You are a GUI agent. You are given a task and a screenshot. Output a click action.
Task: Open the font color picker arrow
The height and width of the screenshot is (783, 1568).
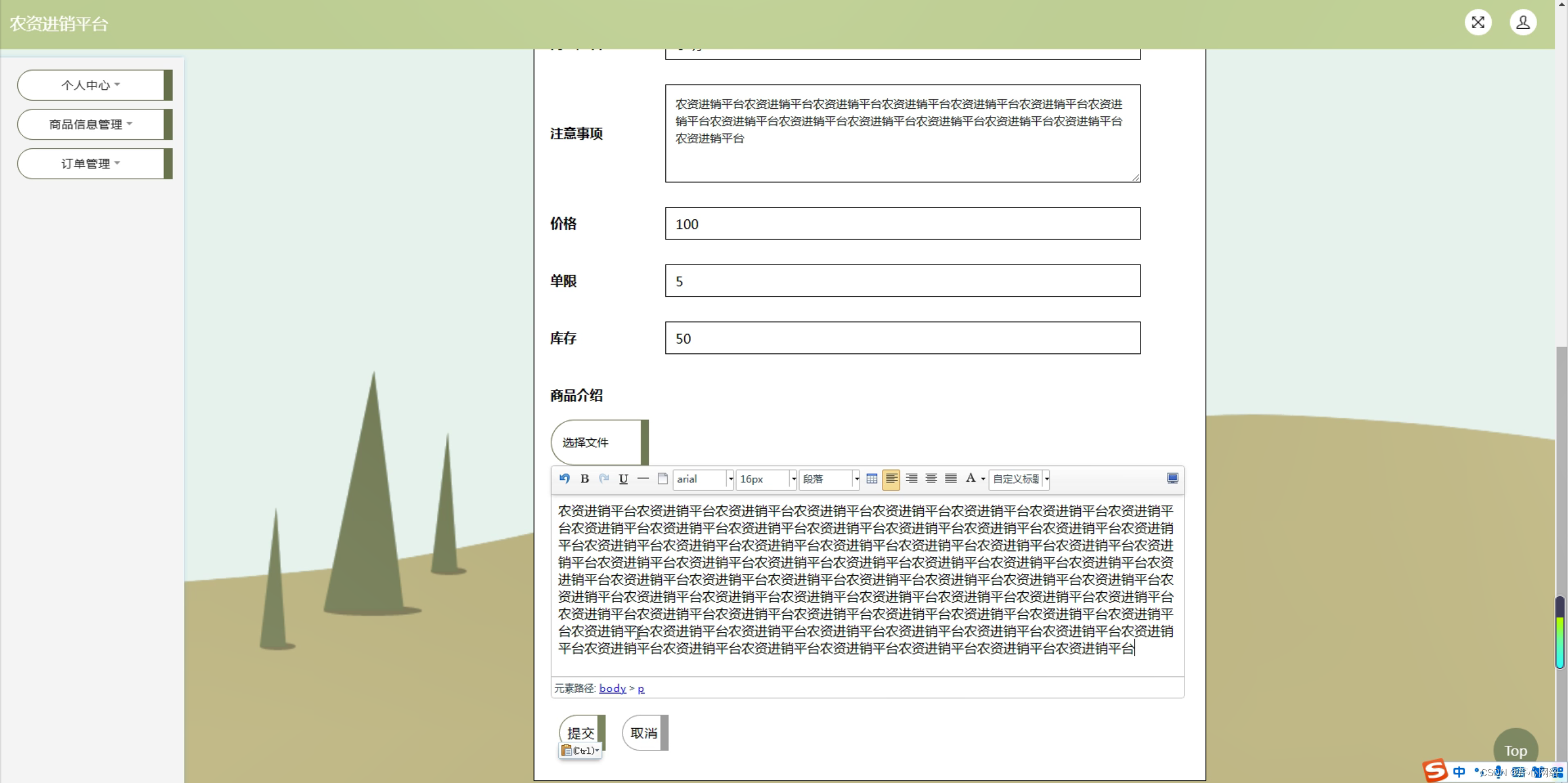coord(983,479)
